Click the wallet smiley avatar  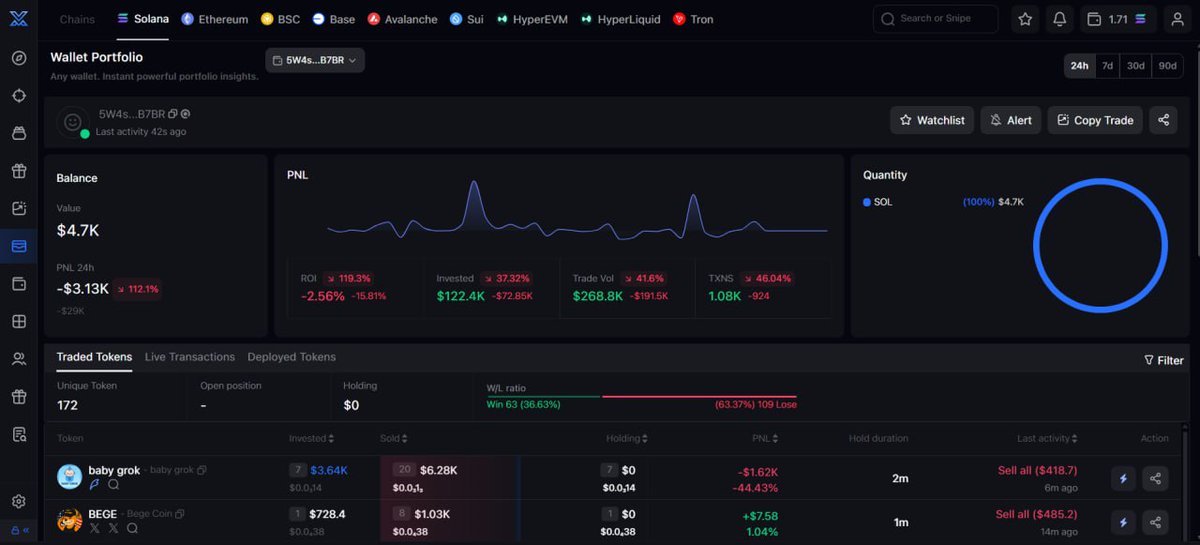coord(72,121)
